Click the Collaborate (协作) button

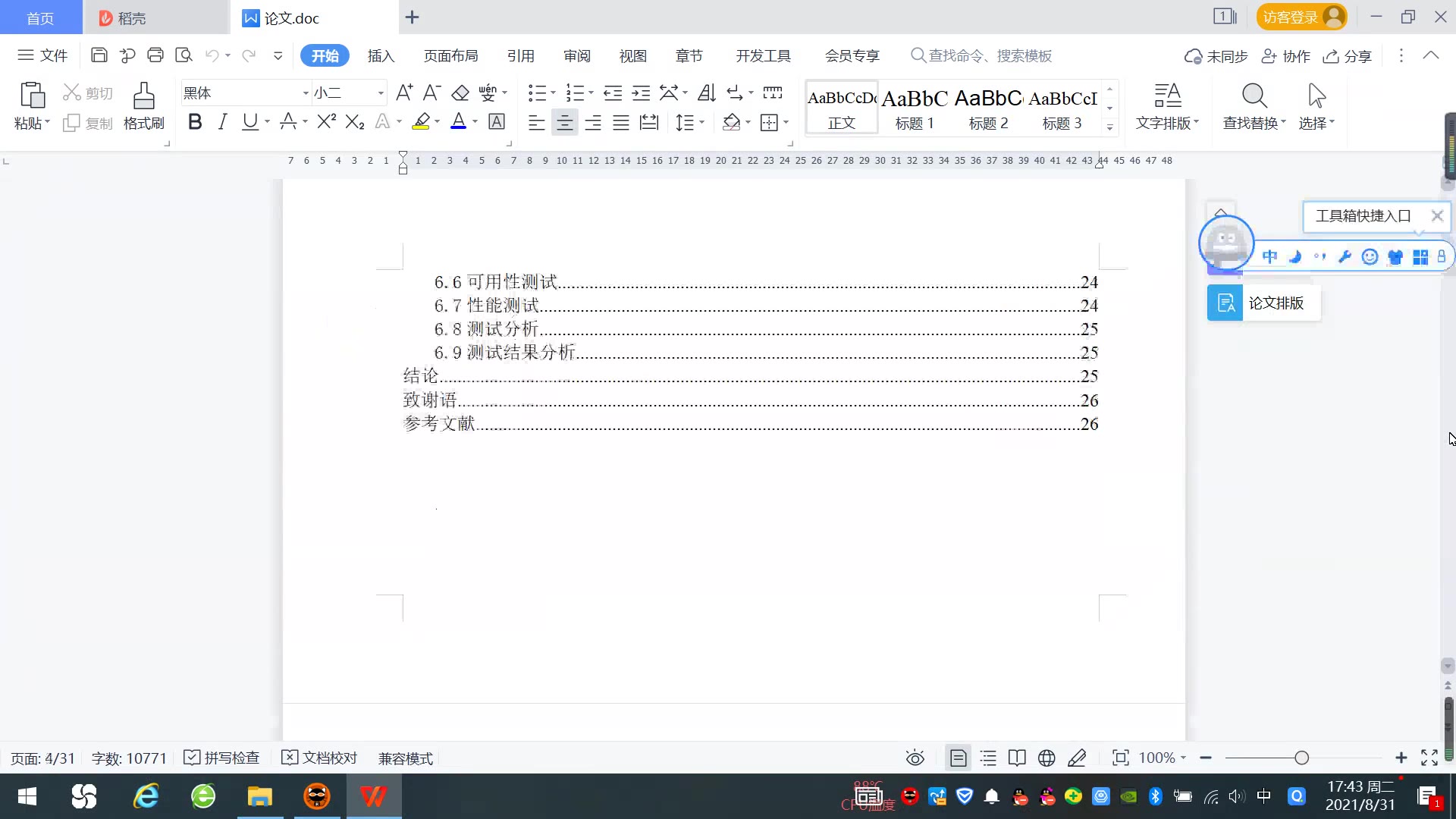pos(1286,56)
